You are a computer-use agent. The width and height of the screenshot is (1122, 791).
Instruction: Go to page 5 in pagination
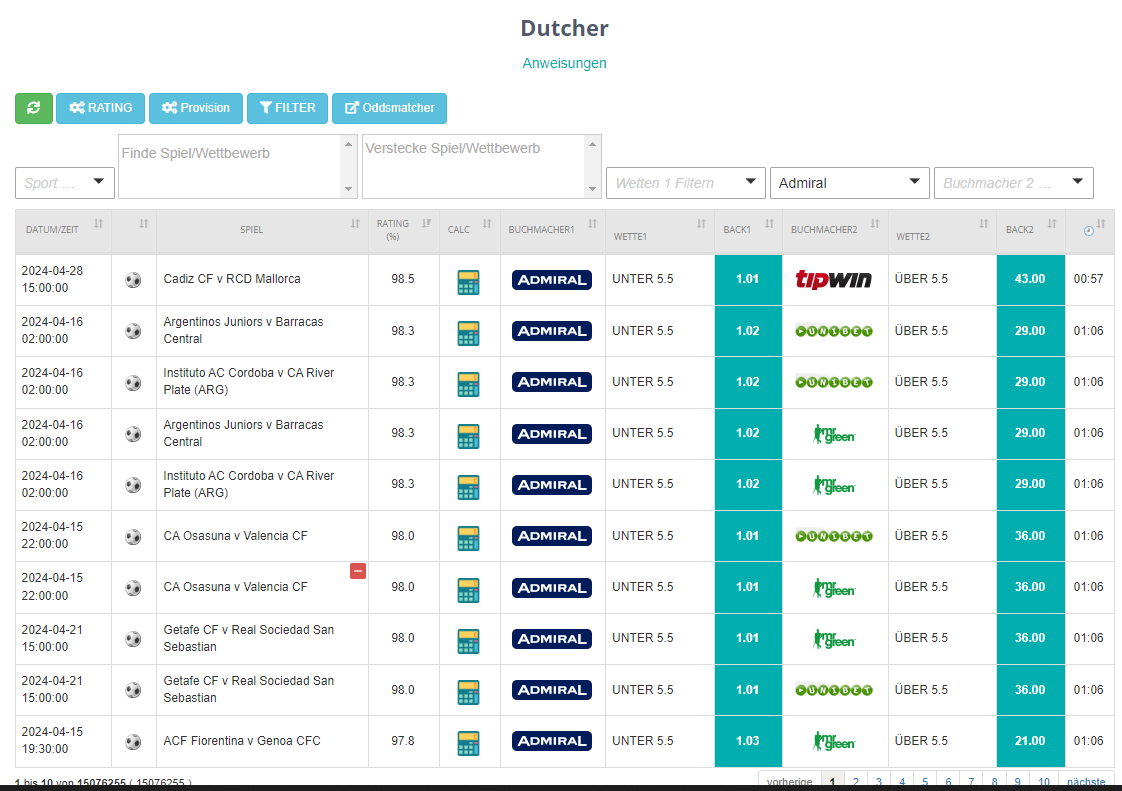tap(925, 782)
